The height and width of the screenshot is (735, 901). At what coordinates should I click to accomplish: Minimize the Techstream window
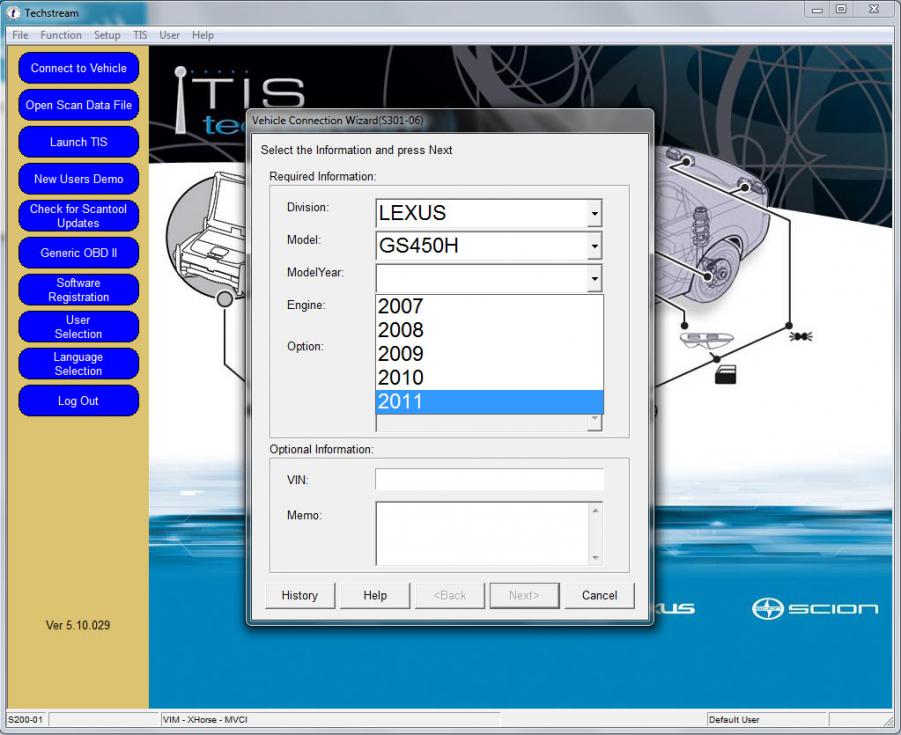[817, 10]
